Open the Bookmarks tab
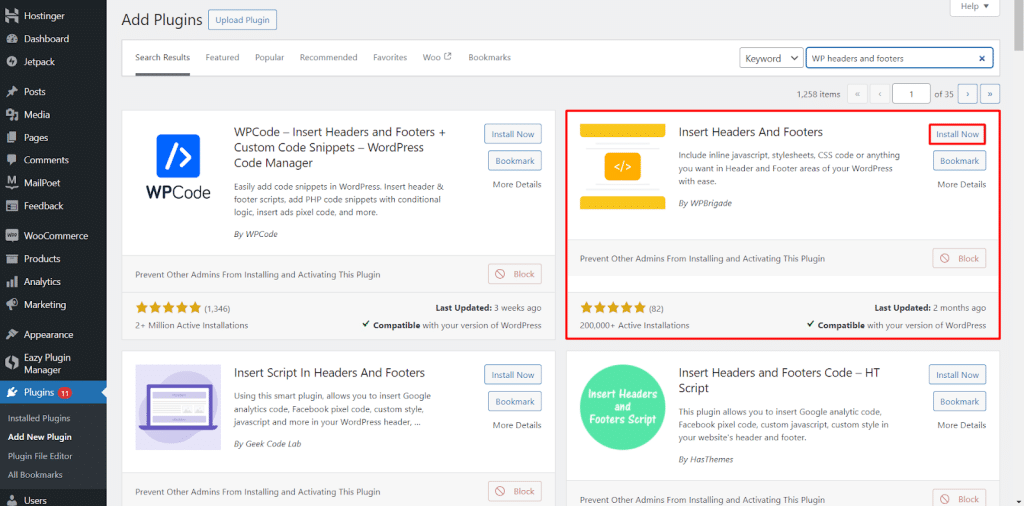Viewport: 1024px width, 506px height. 489,57
